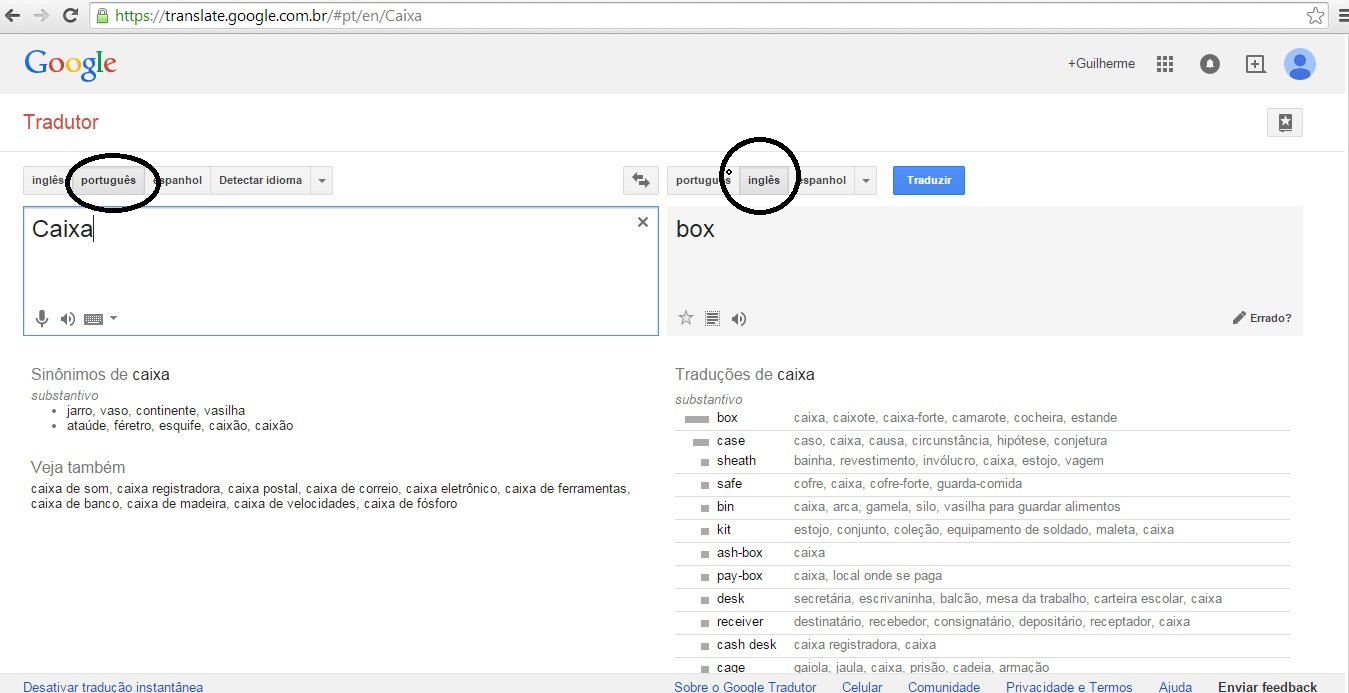Click the see-also entry caixa de velocidades
Image resolution: width=1349 pixels, height=693 pixels.
295,504
